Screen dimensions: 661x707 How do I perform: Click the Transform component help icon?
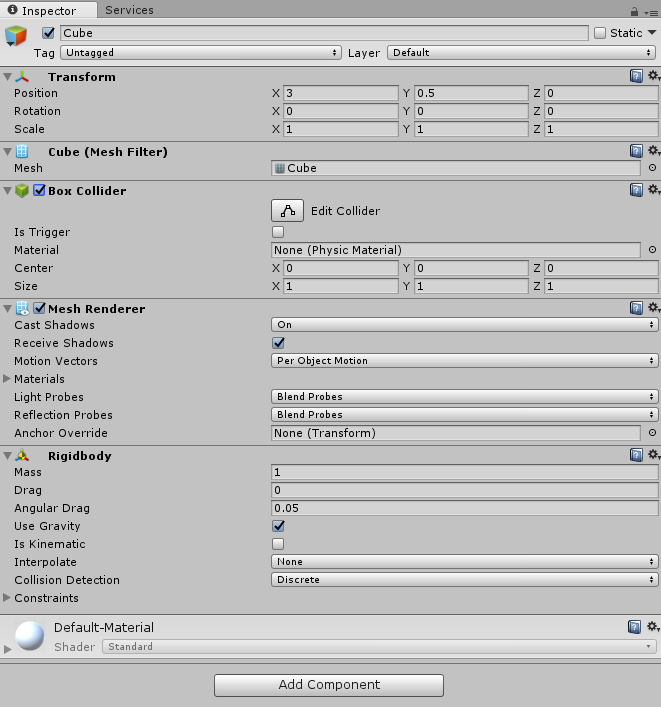[636, 76]
